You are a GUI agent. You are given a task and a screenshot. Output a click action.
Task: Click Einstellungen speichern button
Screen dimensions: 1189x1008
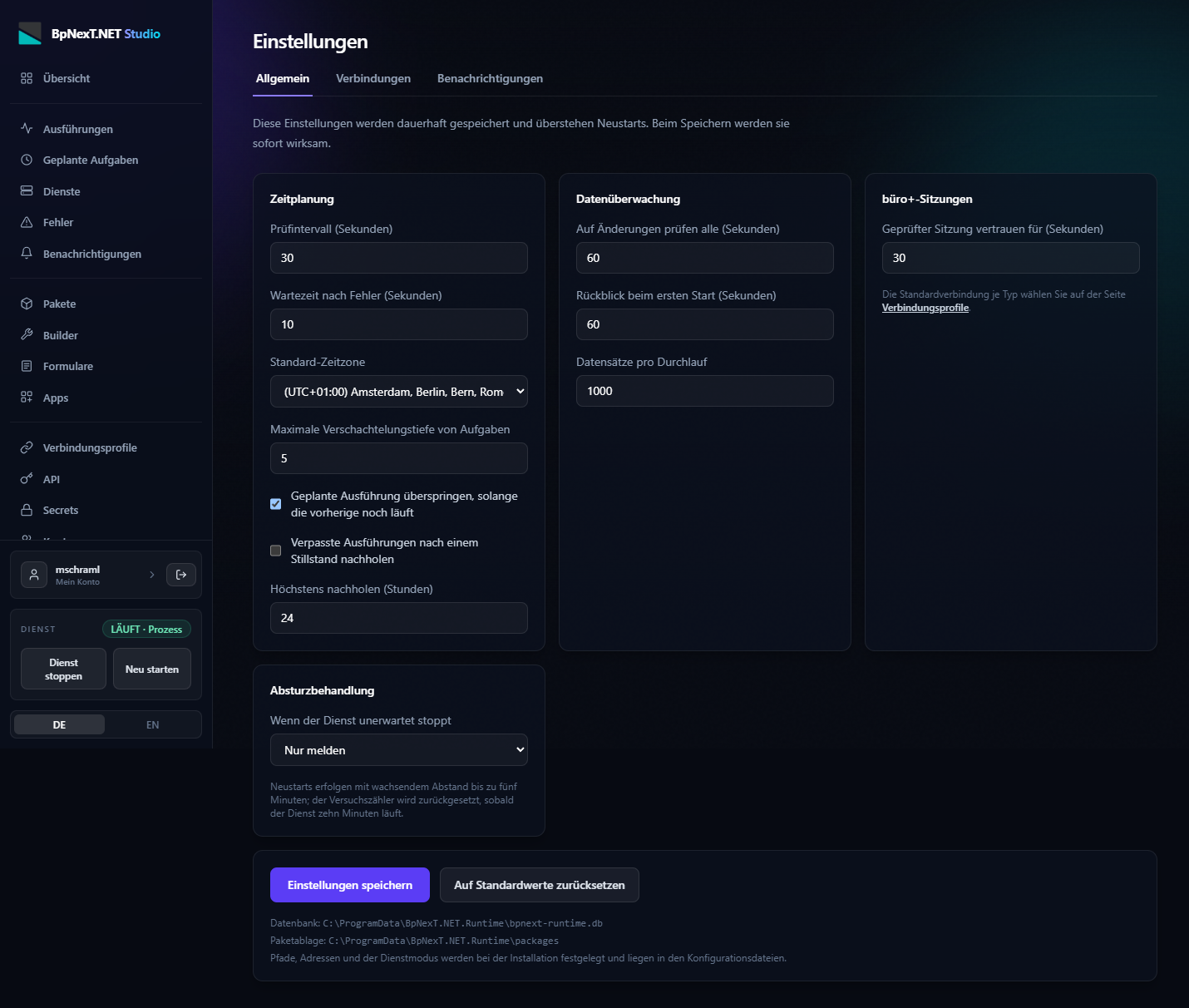click(x=350, y=885)
